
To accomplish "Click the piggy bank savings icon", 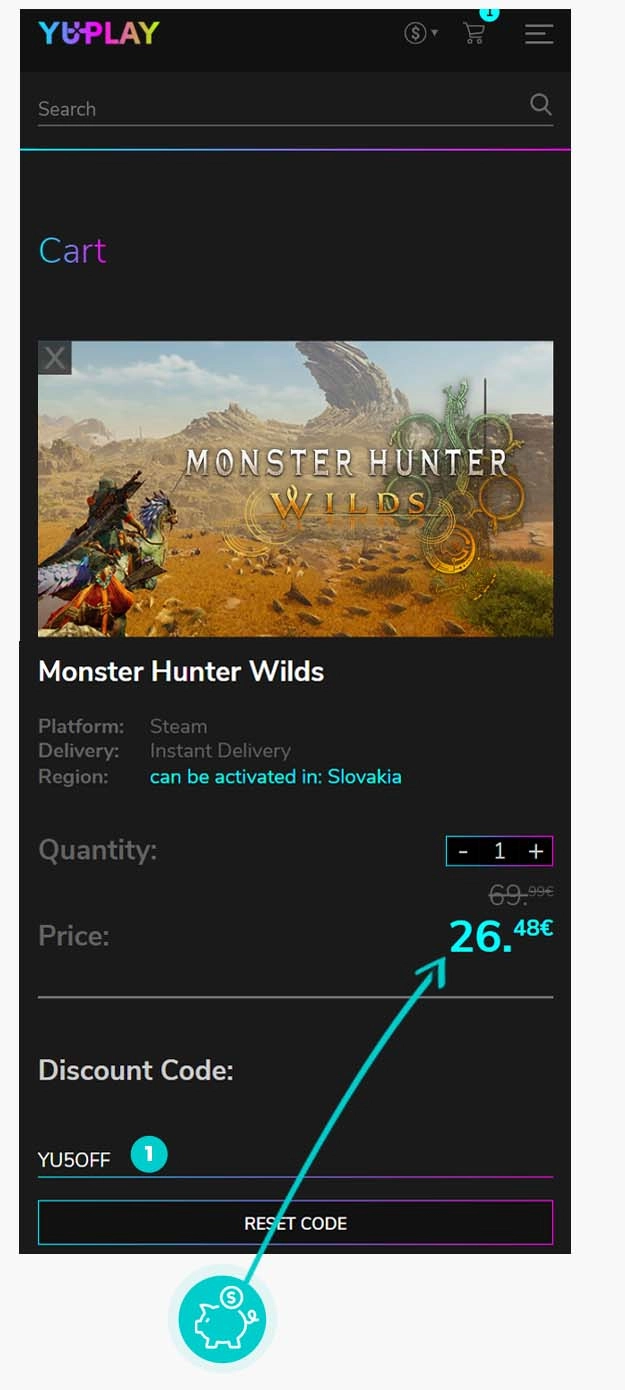I will point(222,1319).
